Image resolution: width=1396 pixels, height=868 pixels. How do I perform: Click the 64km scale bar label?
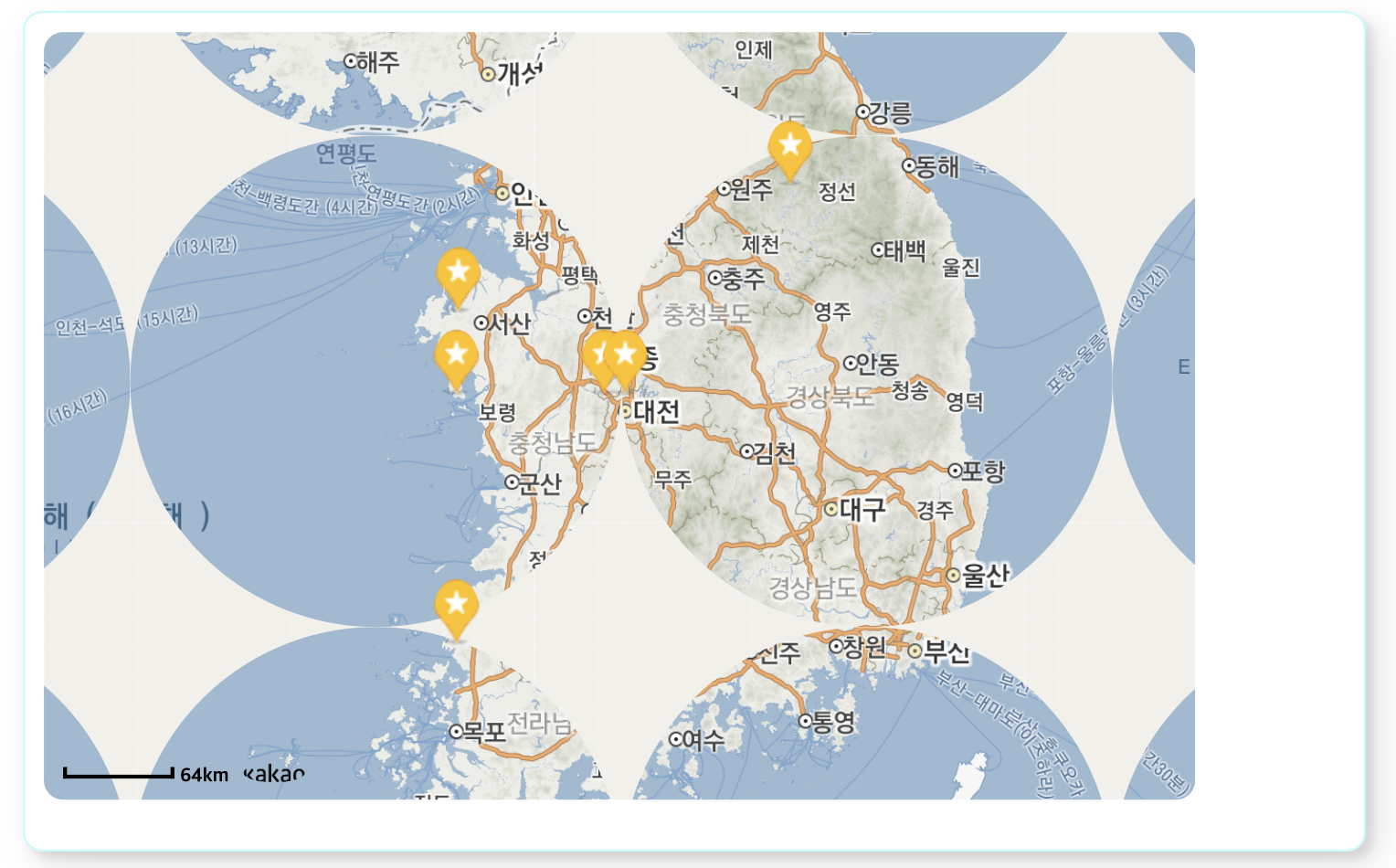[x=204, y=775]
